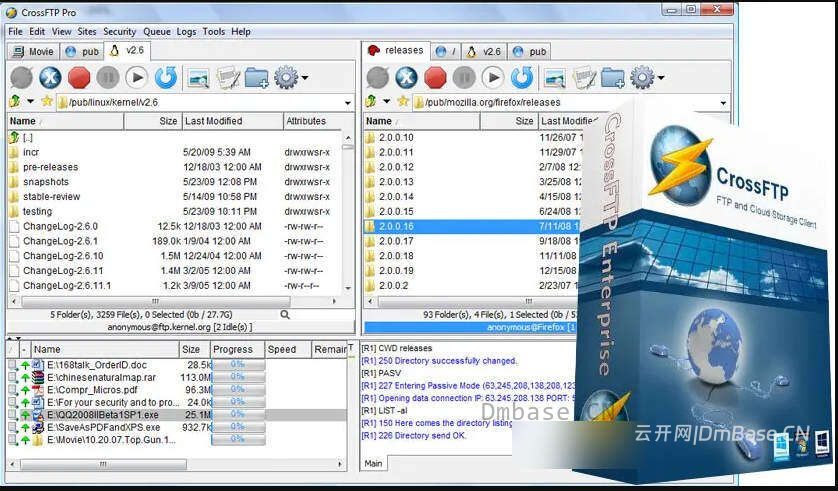838x491 pixels.
Task: Click the favorites star beside the firefox/releases path
Action: pos(403,101)
